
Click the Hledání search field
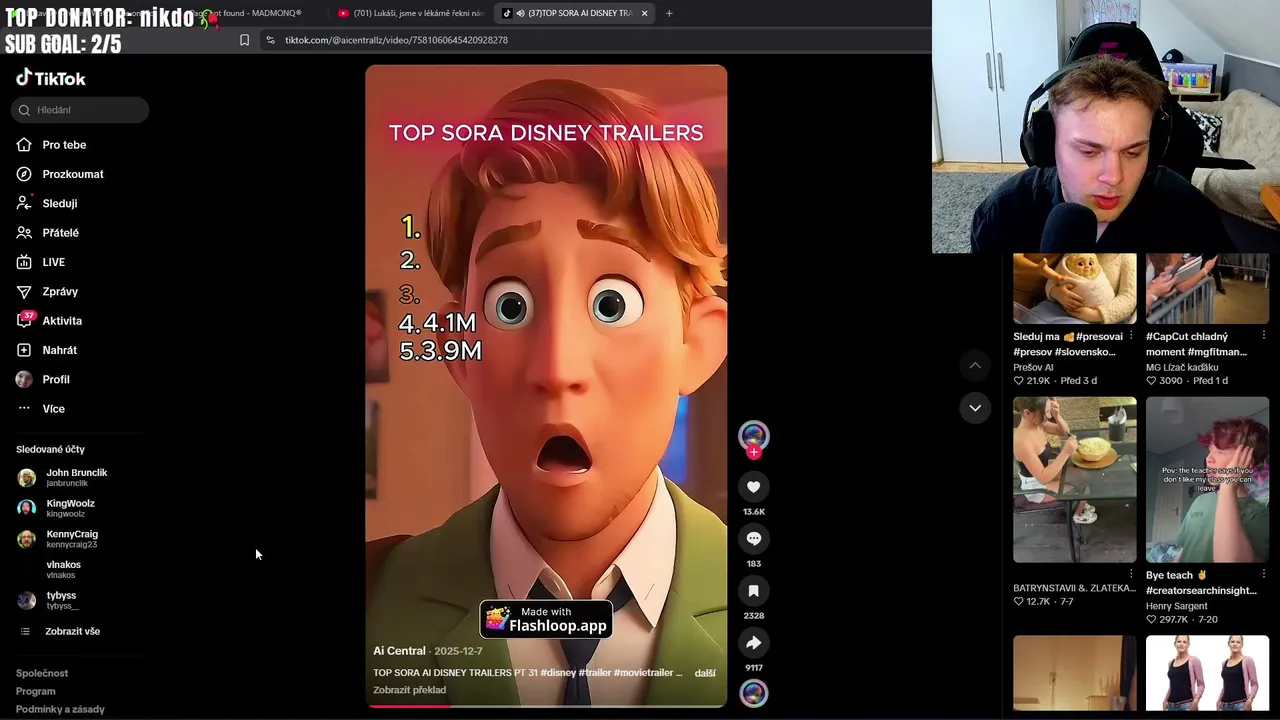coord(80,110)
